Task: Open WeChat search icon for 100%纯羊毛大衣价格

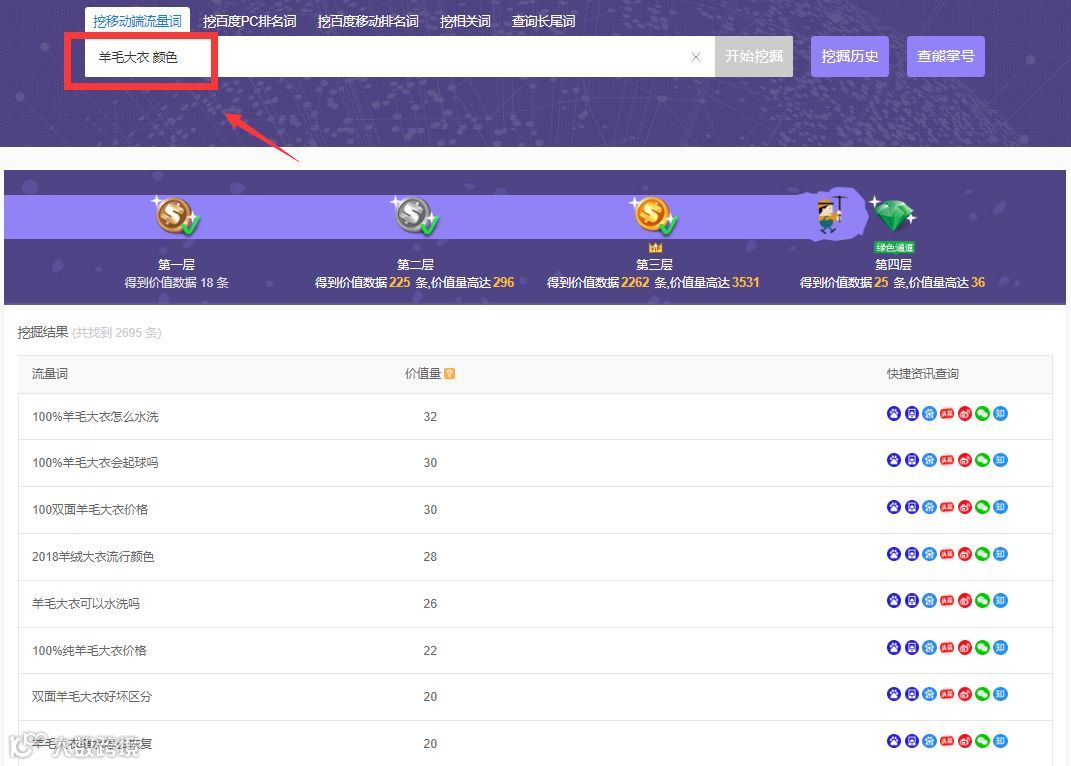Action: (x=982, y=647)
